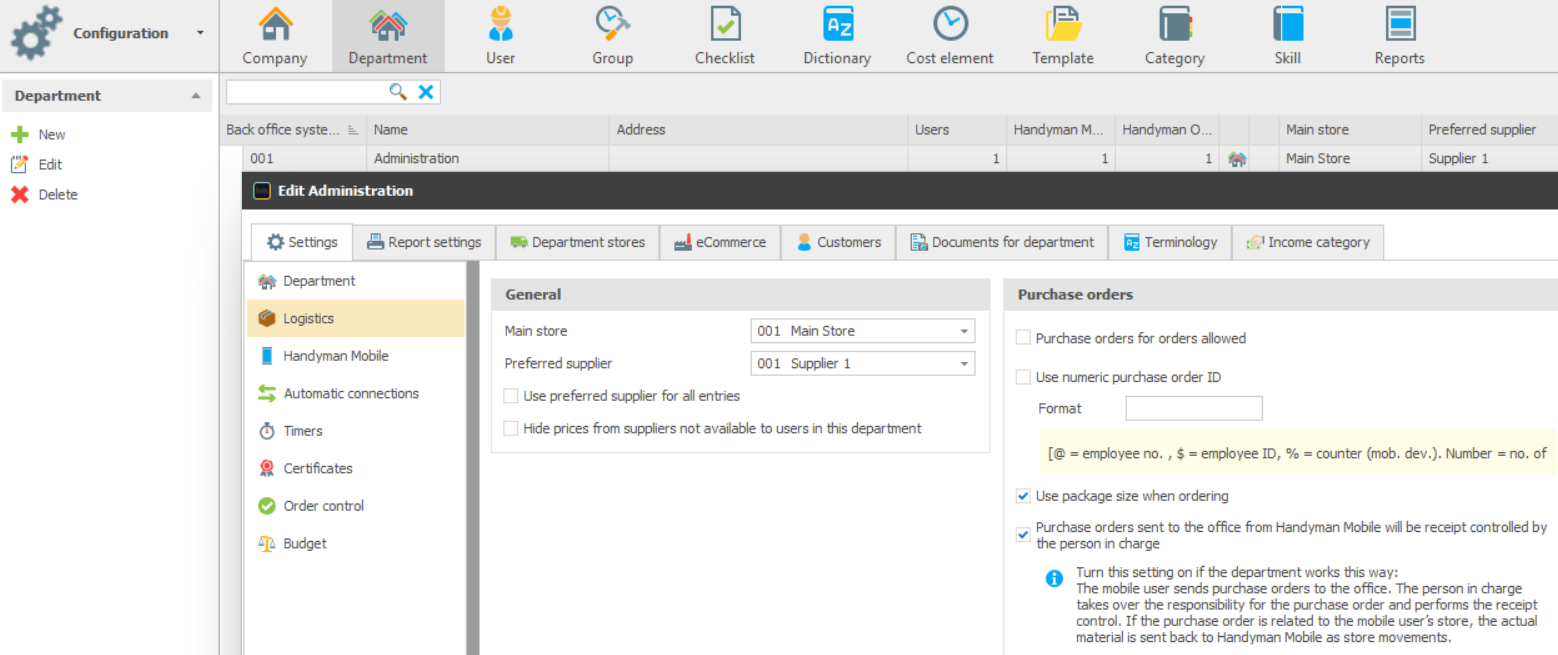
Task: Click the info icon beside the explanation
Action: 1054,578
